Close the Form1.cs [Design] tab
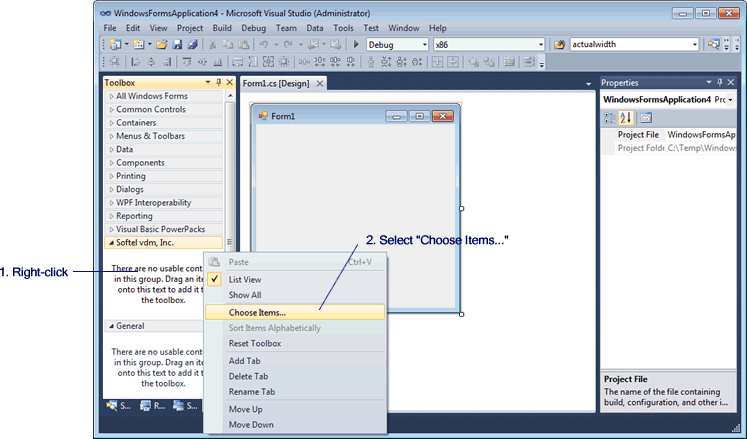This screenshot has height=439, width=747. coord(320,84)
